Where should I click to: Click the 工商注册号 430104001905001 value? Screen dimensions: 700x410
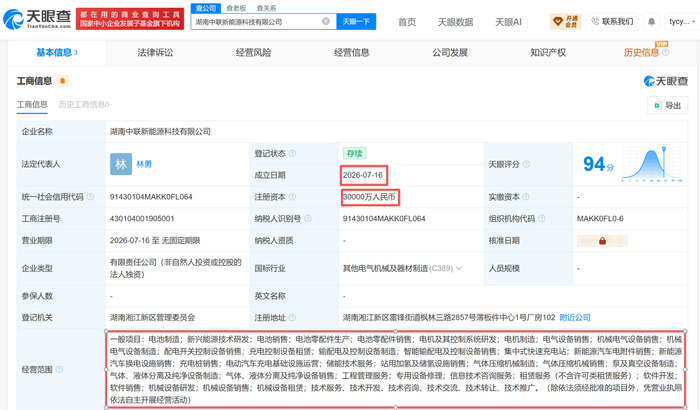click(142, 218)
